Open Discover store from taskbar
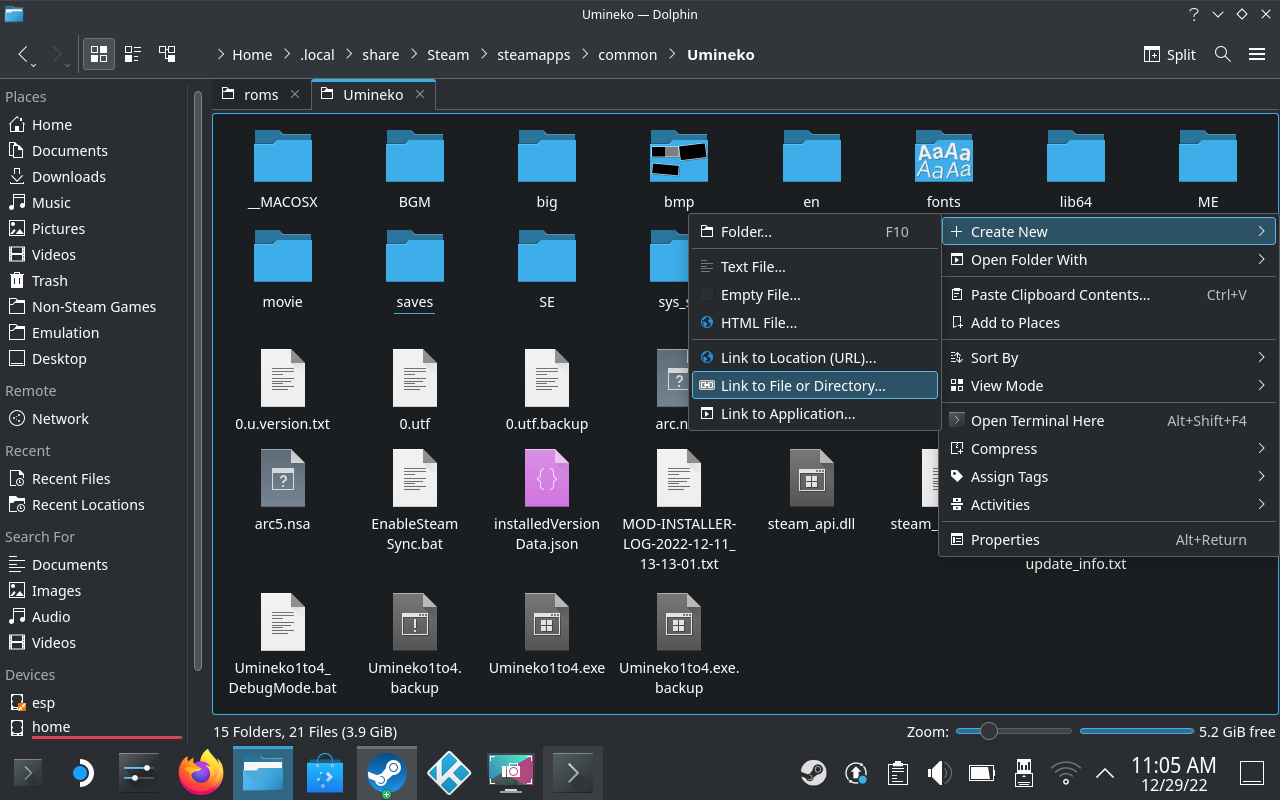 click(x=325, y=773)
